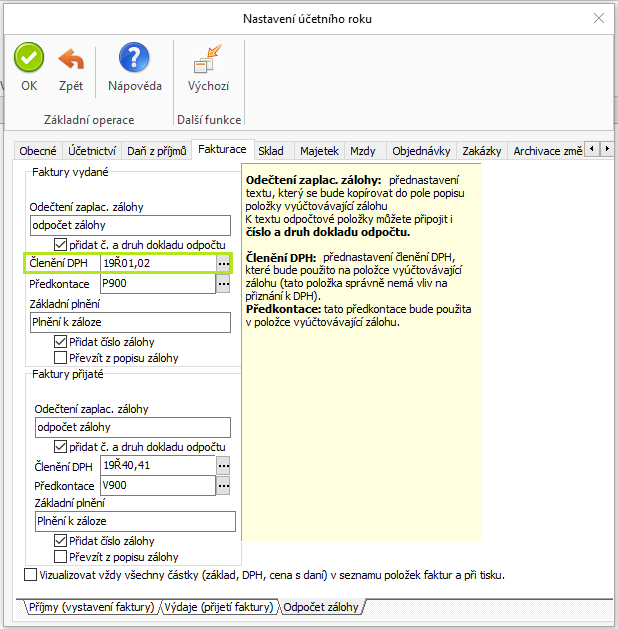Open the Majetek tab
This screenshot has width=618, height=629.
(319, 151)
